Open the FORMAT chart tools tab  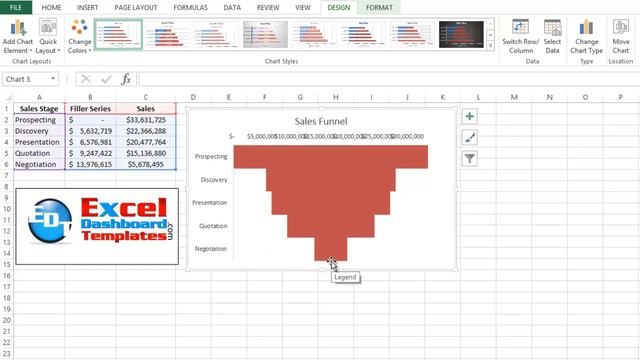tap(379, 7)
